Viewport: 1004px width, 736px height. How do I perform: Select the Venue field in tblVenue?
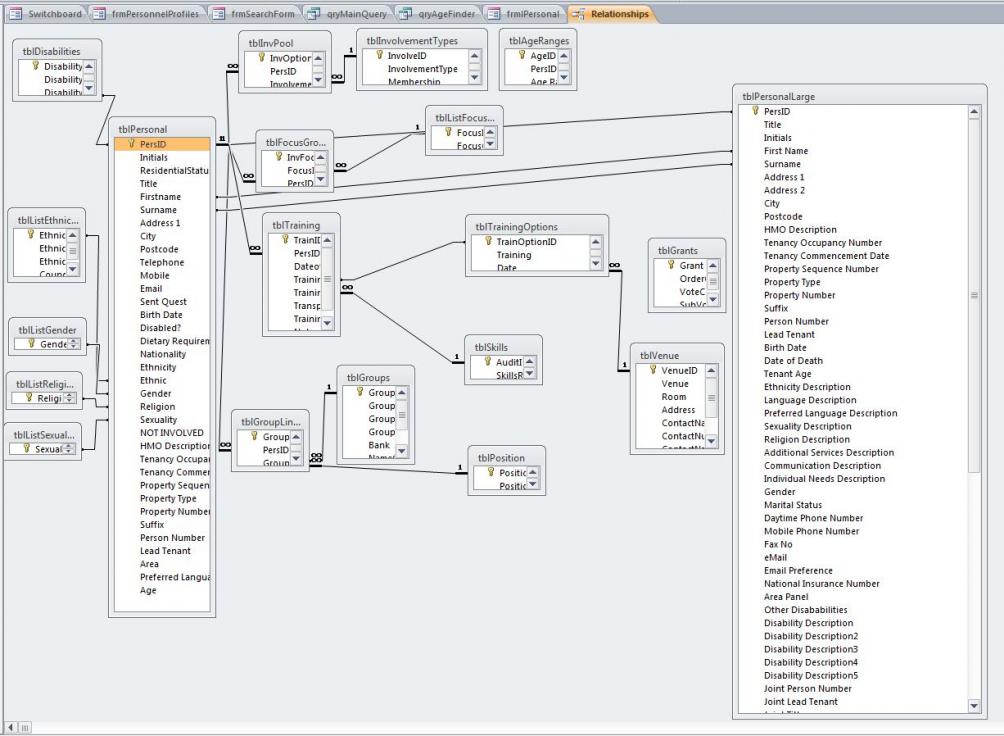(x=674, y=384)
